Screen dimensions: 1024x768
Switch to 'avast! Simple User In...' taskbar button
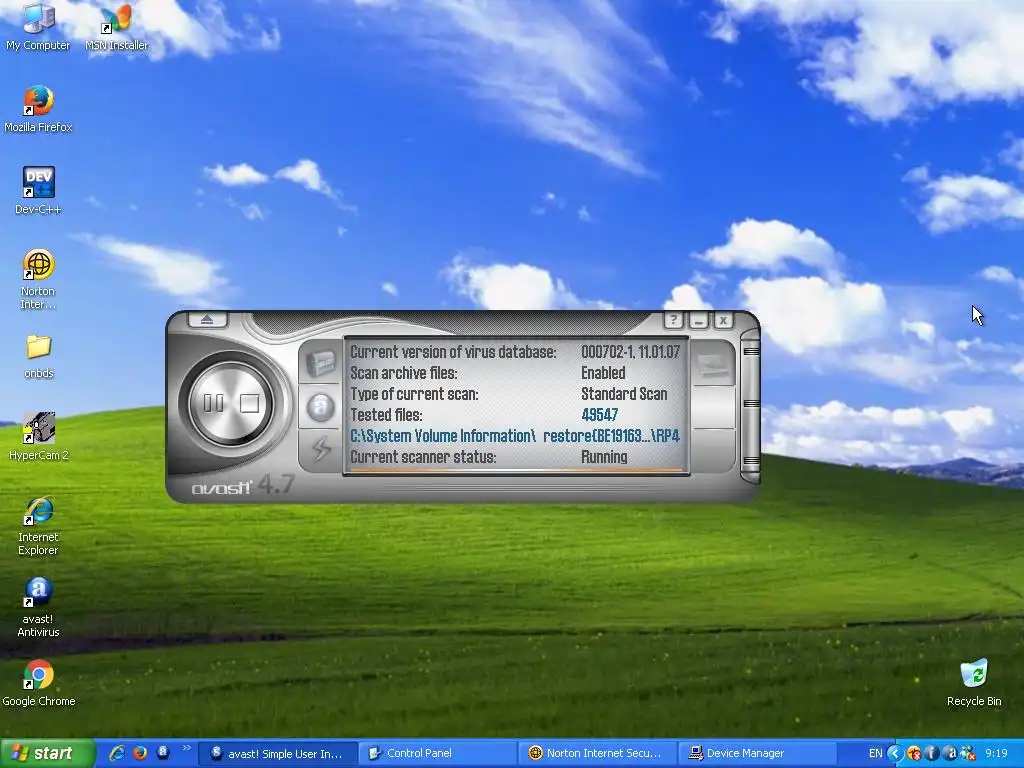pyautogui.click(x=277, y=754)
